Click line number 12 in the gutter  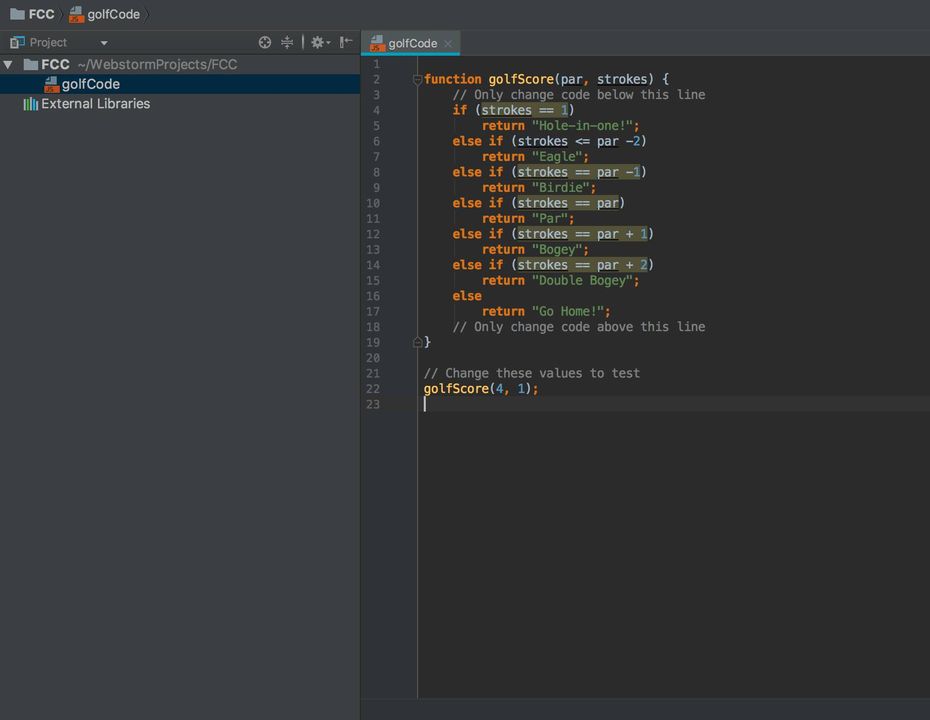373,234
